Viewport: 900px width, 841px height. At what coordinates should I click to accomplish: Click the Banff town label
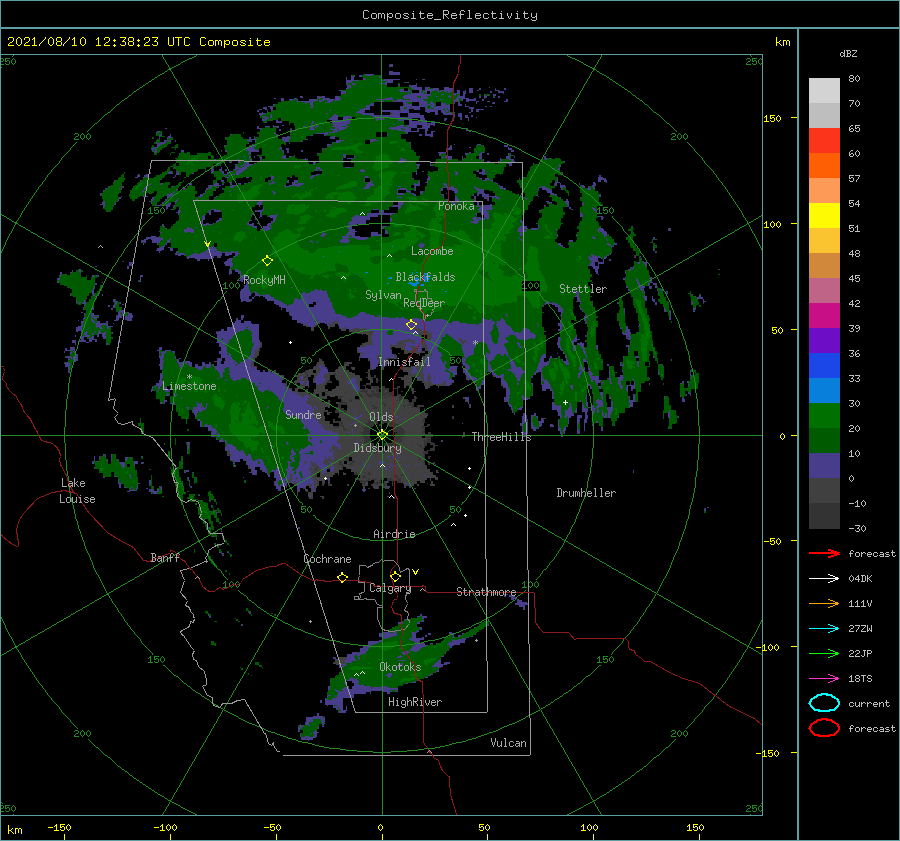tap(165, 557)
